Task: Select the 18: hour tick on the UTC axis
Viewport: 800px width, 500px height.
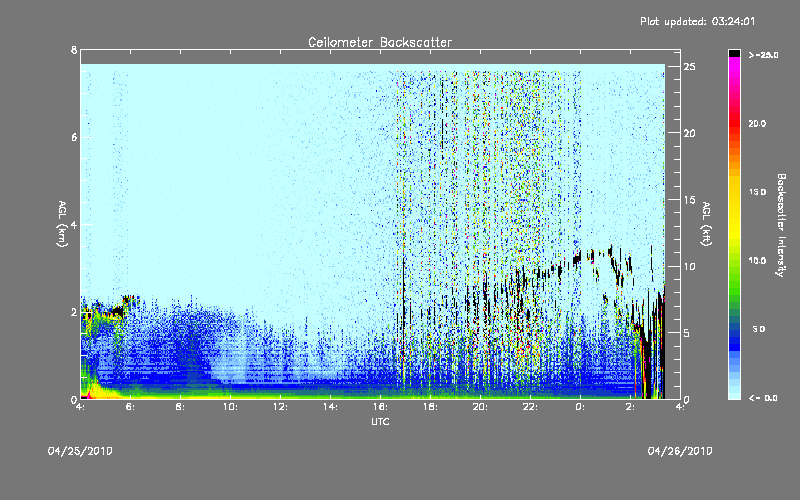Action: pyautogui.click(x=431, y=407)
